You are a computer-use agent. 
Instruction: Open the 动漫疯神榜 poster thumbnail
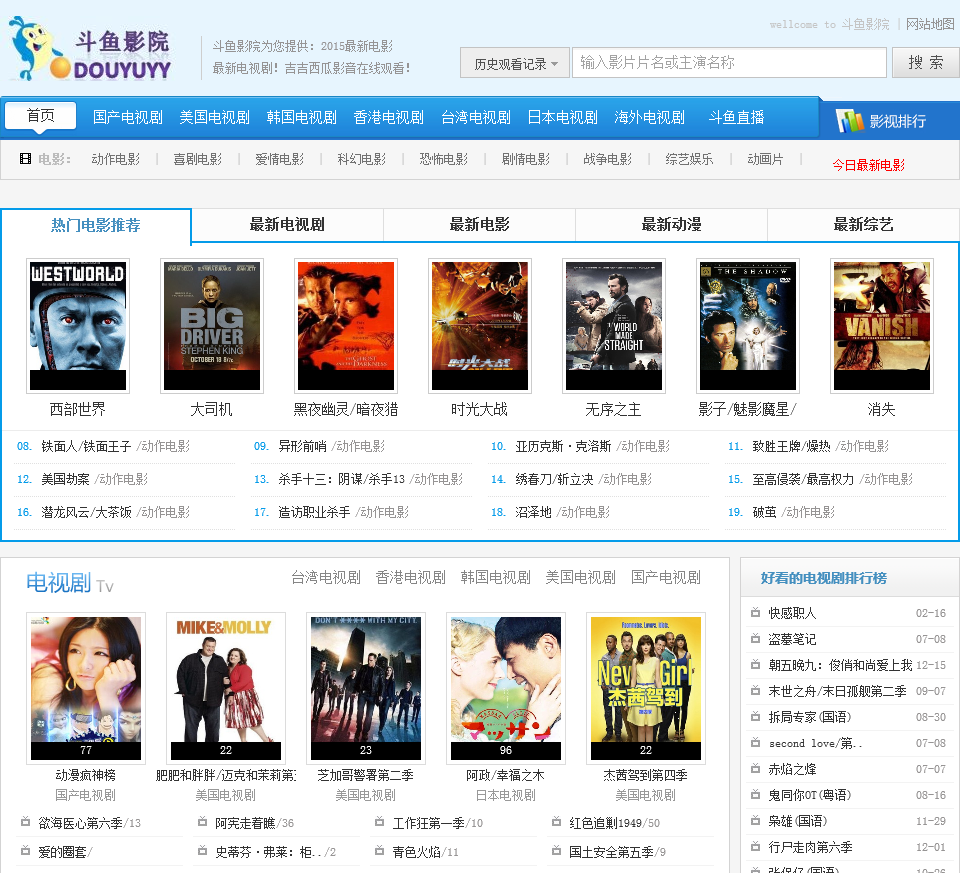point(86,688)
